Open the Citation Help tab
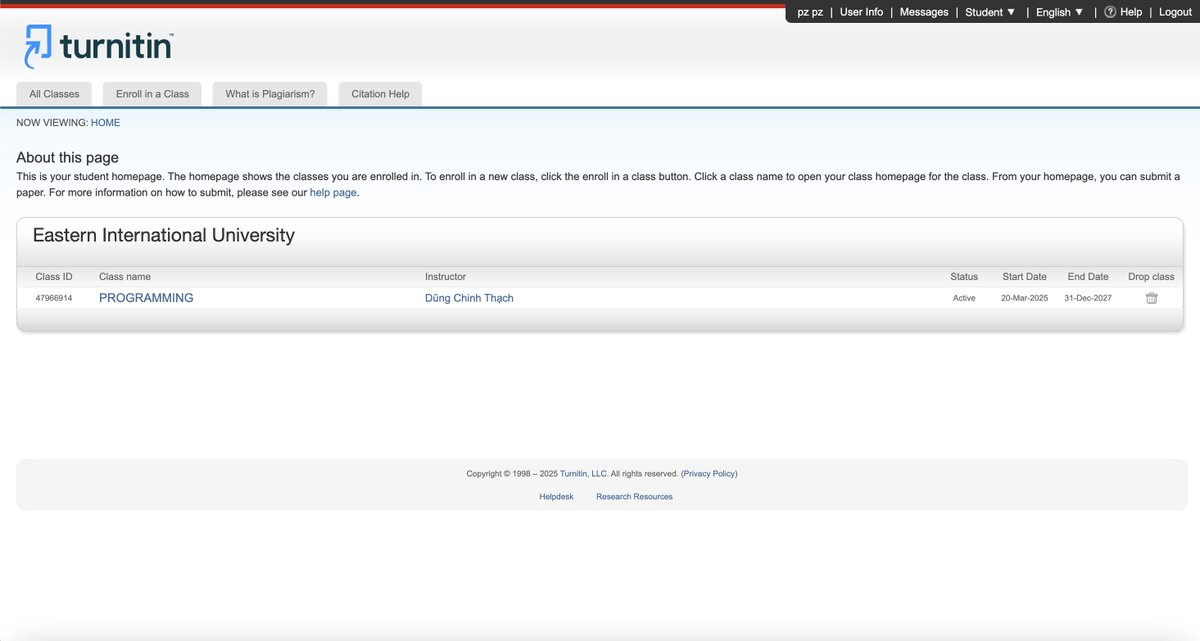This screenshot has height=641, width=1200. click(x=380, y=94)
